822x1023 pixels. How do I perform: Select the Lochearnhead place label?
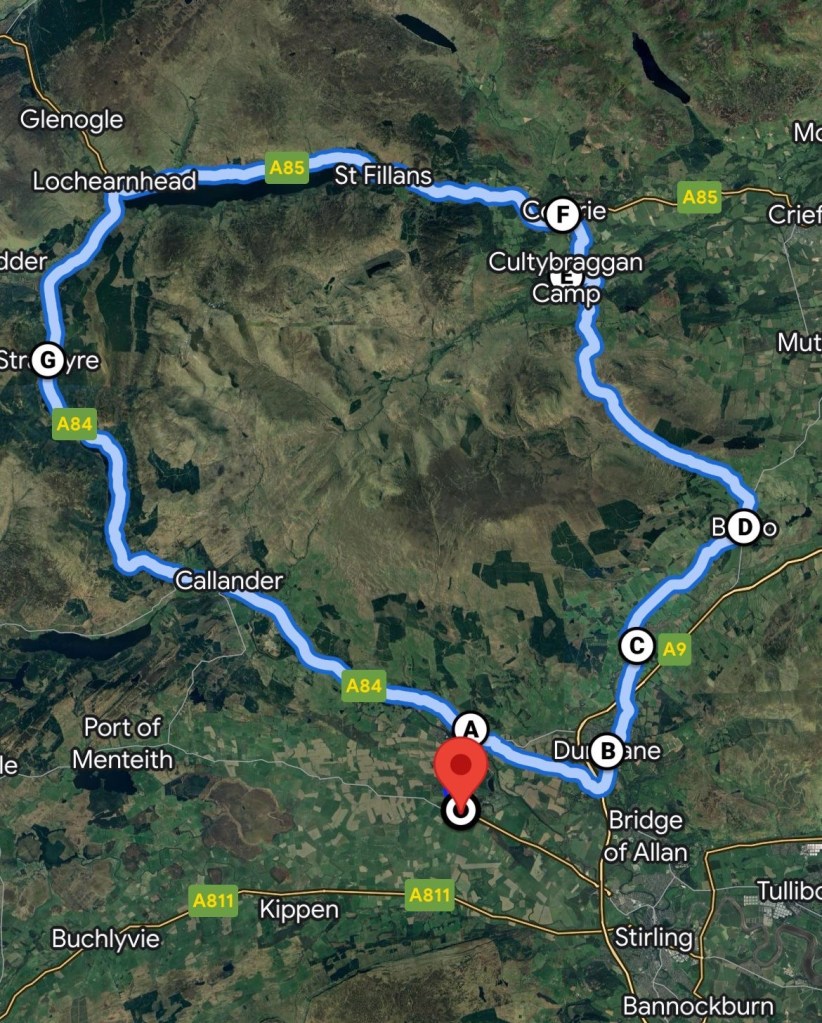[115, 181]
